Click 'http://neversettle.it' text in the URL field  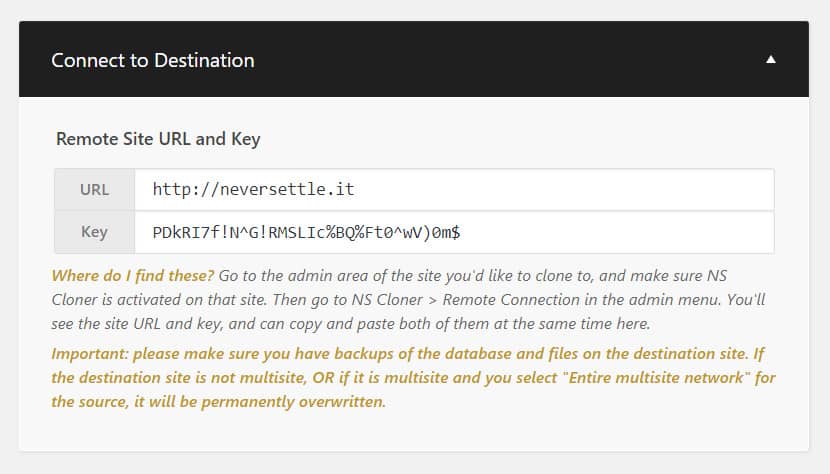click(x=253, y=189)
